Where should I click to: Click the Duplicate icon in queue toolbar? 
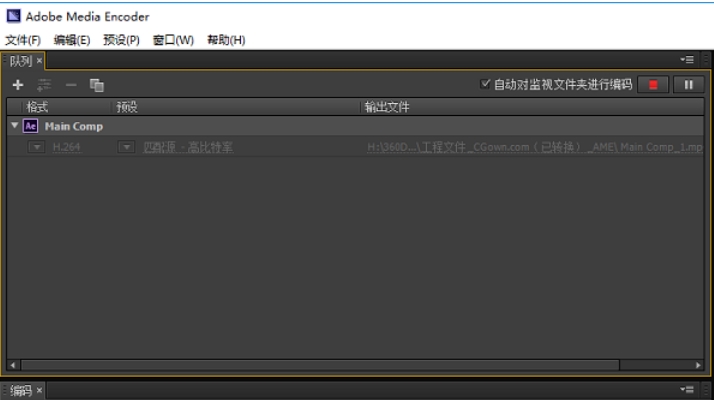pyautogui.click(x=97, y=85)
